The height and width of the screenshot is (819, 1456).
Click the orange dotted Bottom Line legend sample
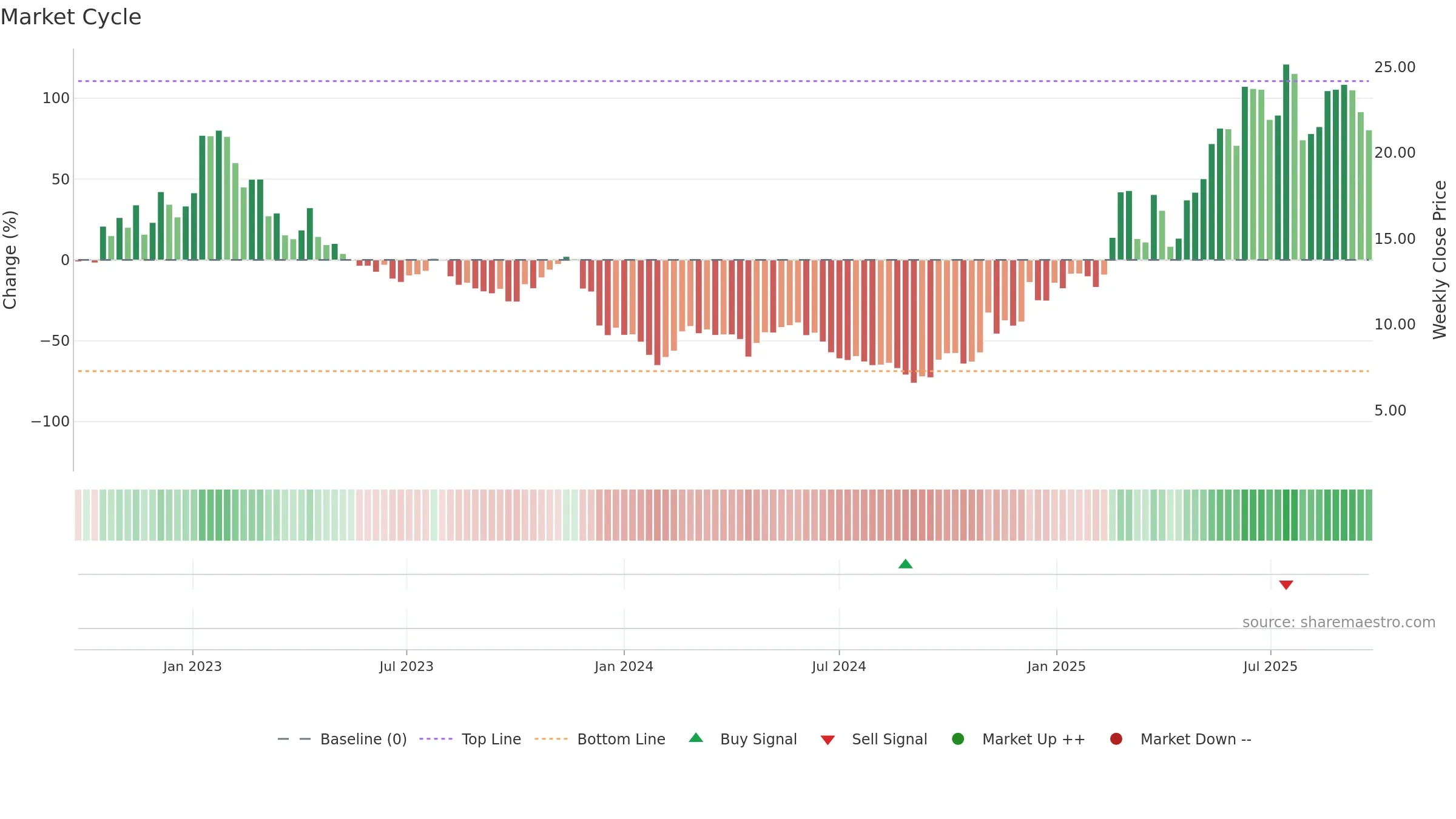coord(551,739)
